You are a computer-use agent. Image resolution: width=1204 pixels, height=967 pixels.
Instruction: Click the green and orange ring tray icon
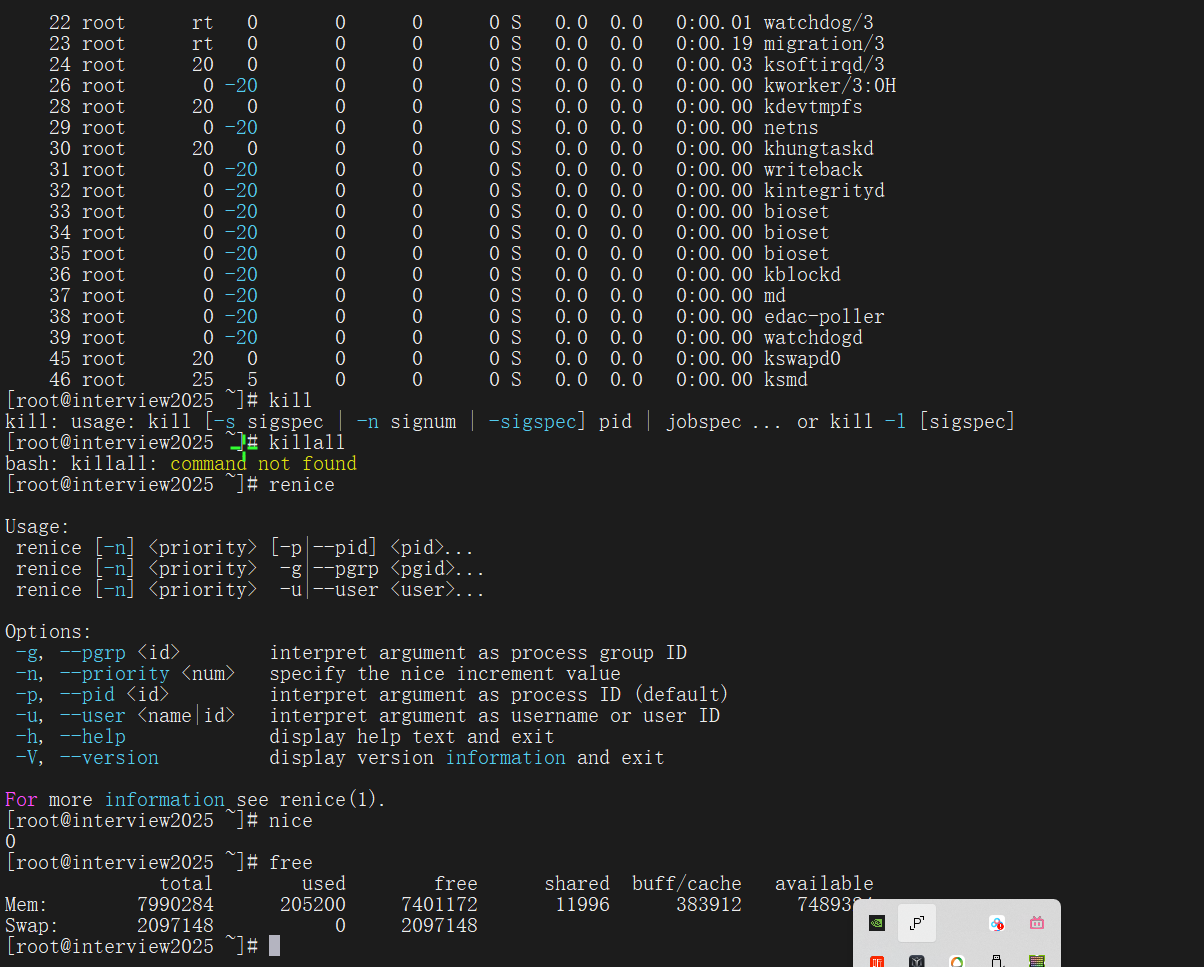(x=957, y=961)
